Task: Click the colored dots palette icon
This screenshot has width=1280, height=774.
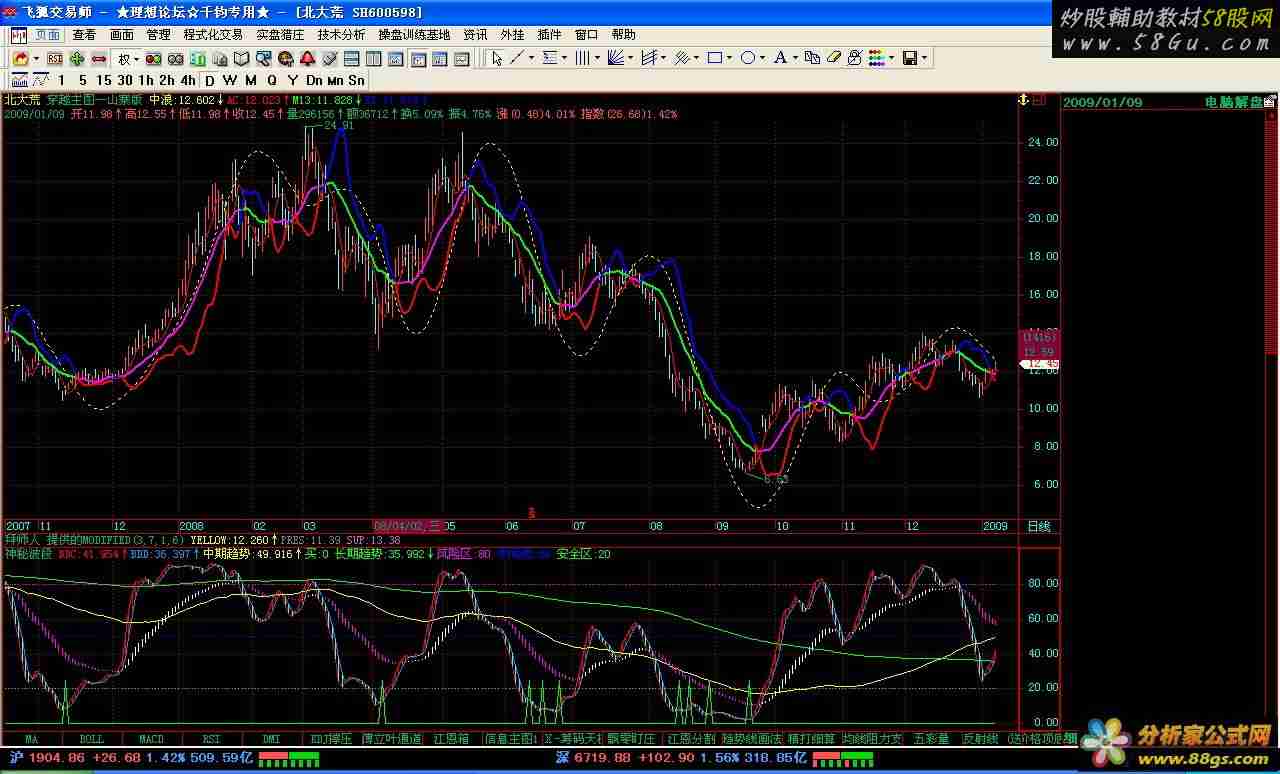Action: point(875,58)
